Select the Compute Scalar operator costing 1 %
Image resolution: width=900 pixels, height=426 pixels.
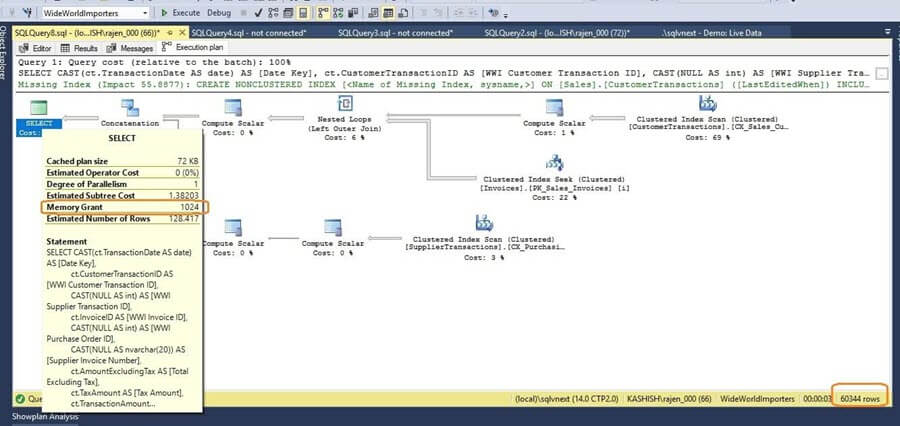(554, 108)
